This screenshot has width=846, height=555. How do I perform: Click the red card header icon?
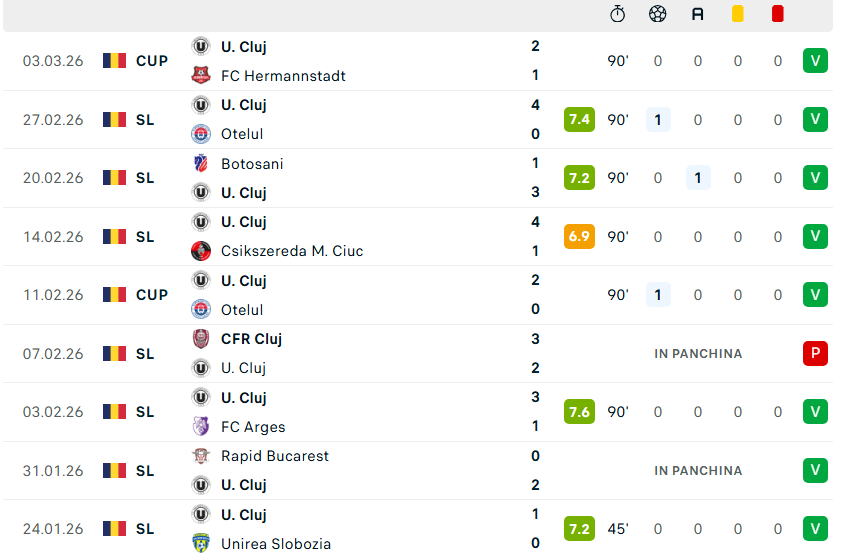point(778,14)
